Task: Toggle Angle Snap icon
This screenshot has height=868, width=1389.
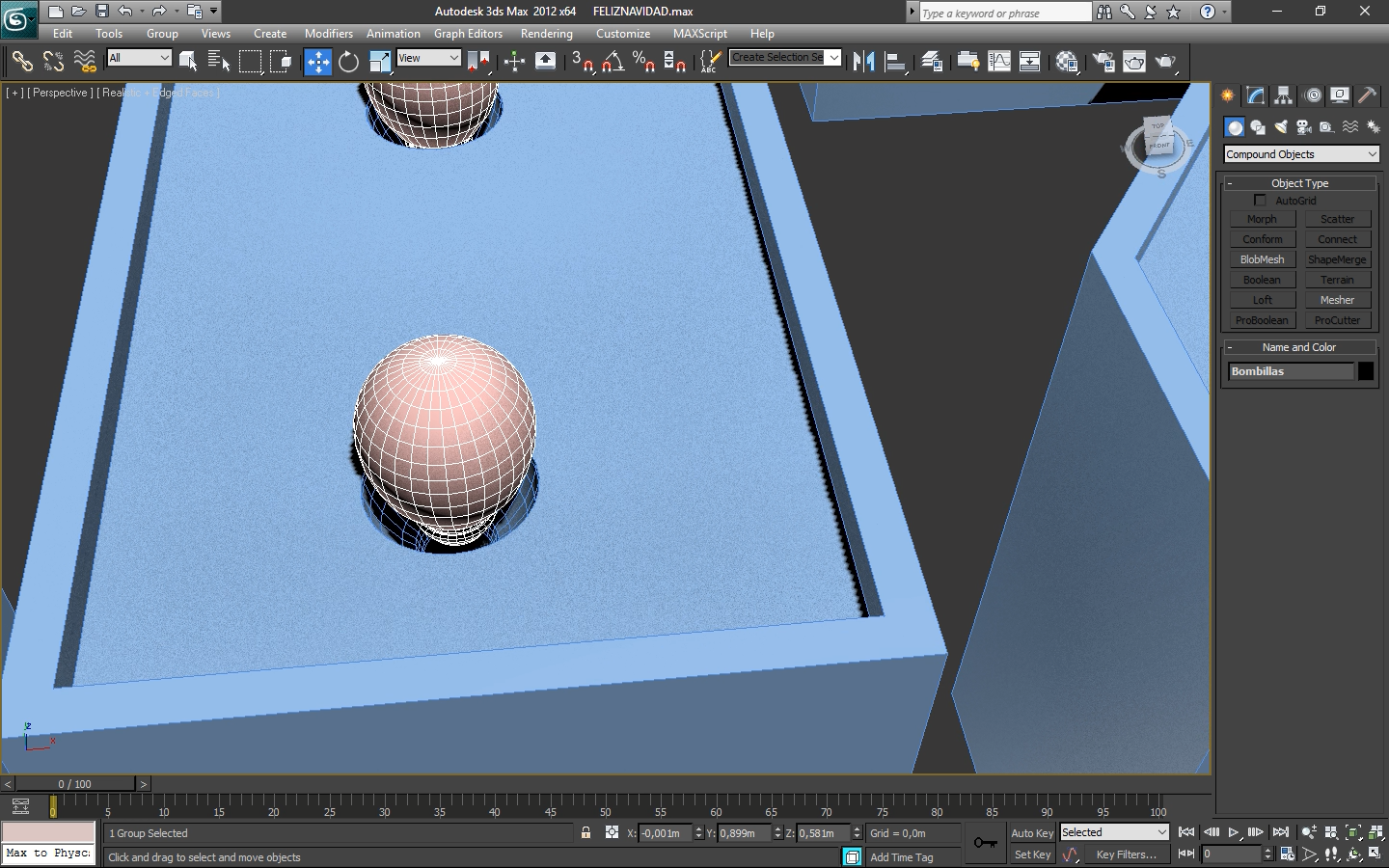Action: point(613,62)
